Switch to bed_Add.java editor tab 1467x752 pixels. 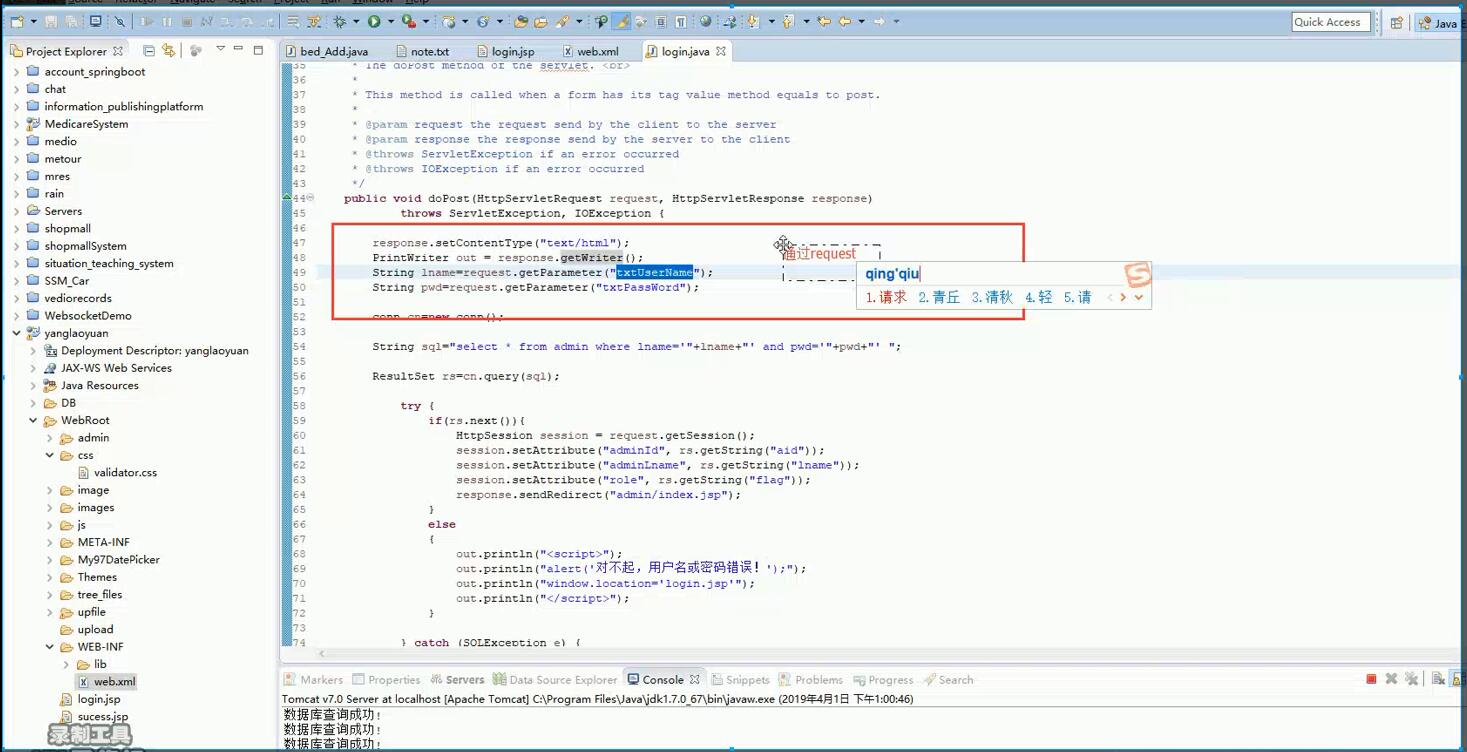(326, 51)
